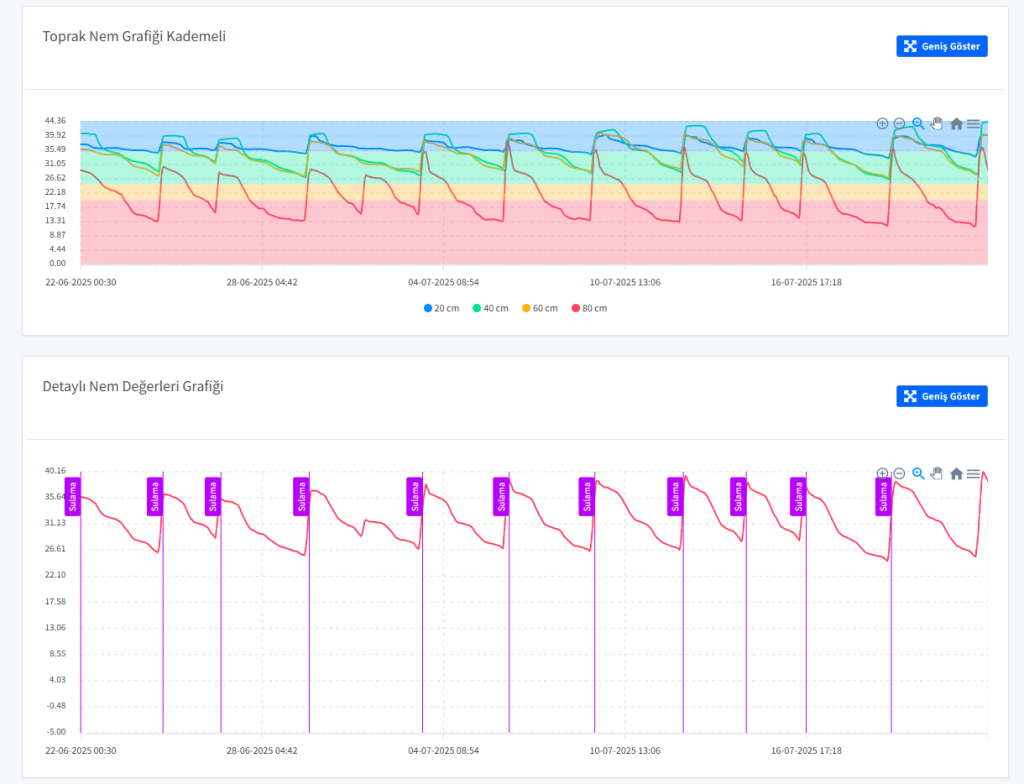The height and width of the screenshot is (784, 1024).
Task: Toggle the 20 cm series in legend
Action: coord(441,308)
